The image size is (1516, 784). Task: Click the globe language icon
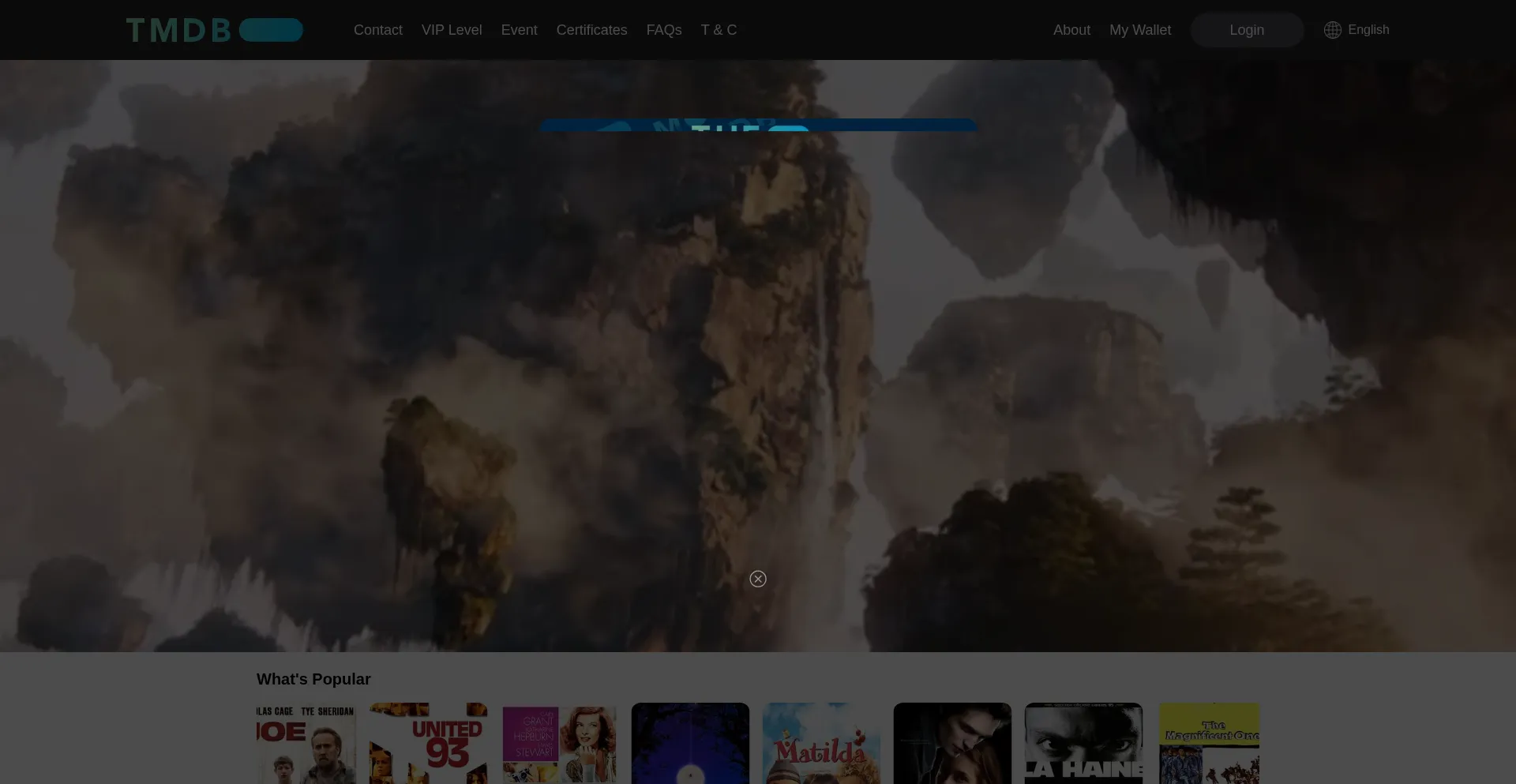click(x=1332, y=30)
